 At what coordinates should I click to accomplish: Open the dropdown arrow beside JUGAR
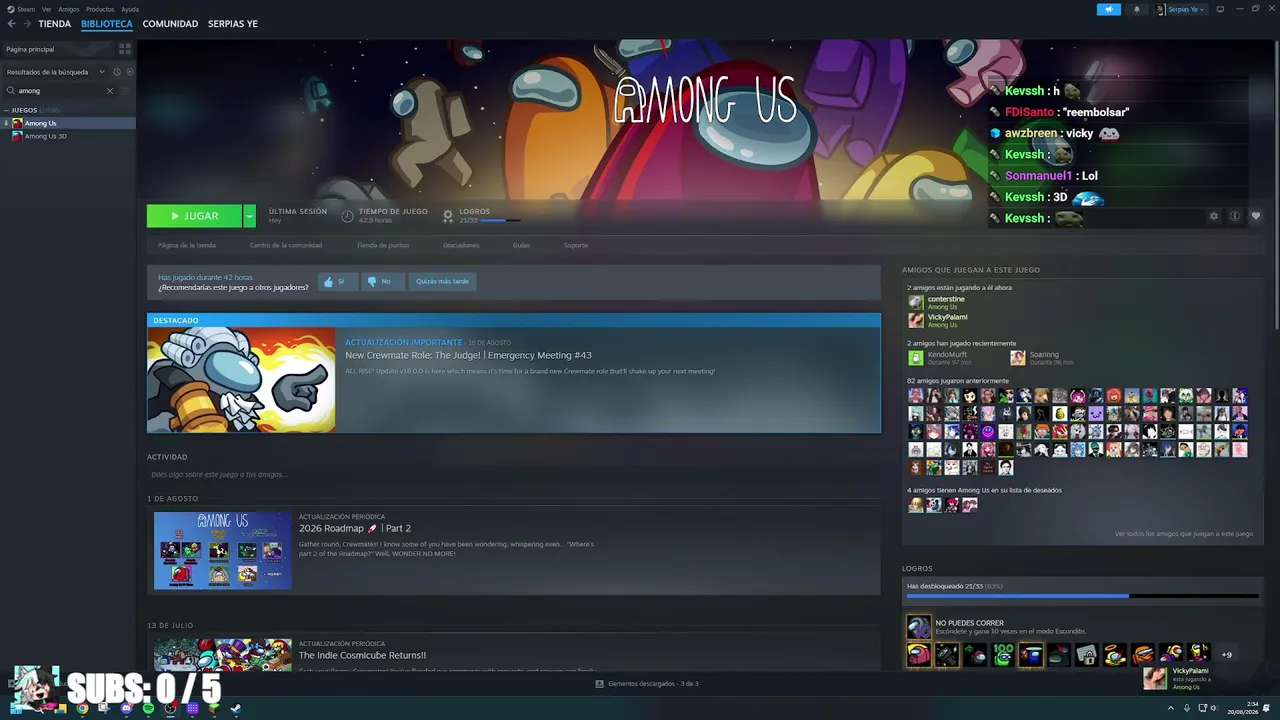click(x=249, y=216)
